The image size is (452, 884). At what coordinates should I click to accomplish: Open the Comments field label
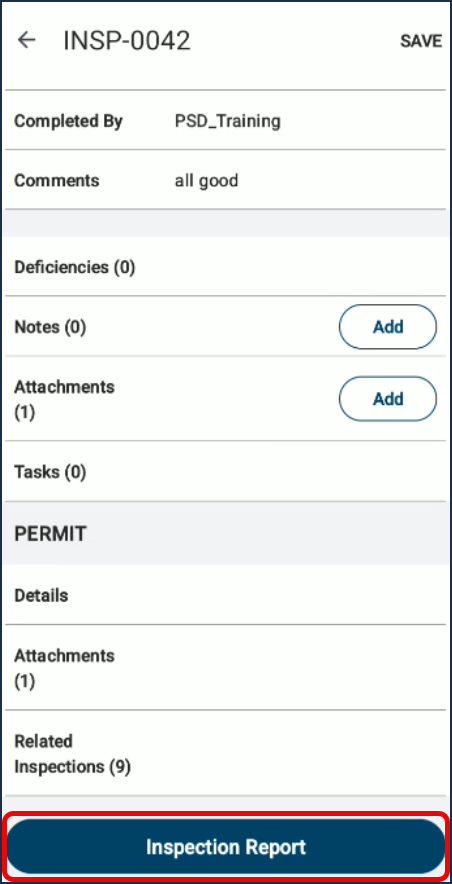pyautogui.click(x=56, y=180)
